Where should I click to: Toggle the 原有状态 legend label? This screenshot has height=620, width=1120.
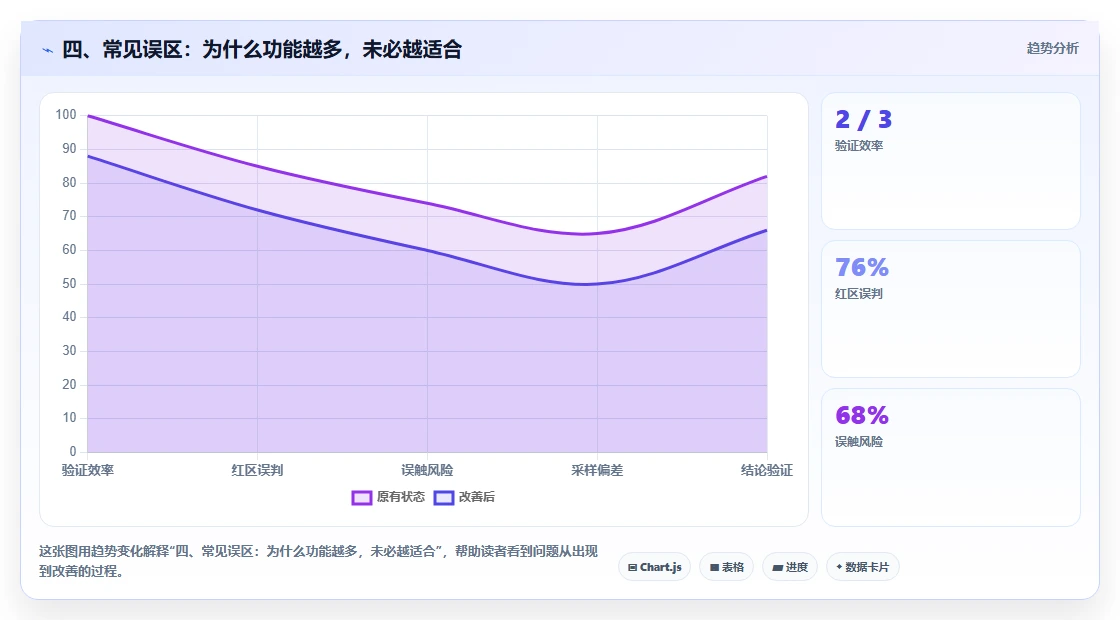click(401, 497)
